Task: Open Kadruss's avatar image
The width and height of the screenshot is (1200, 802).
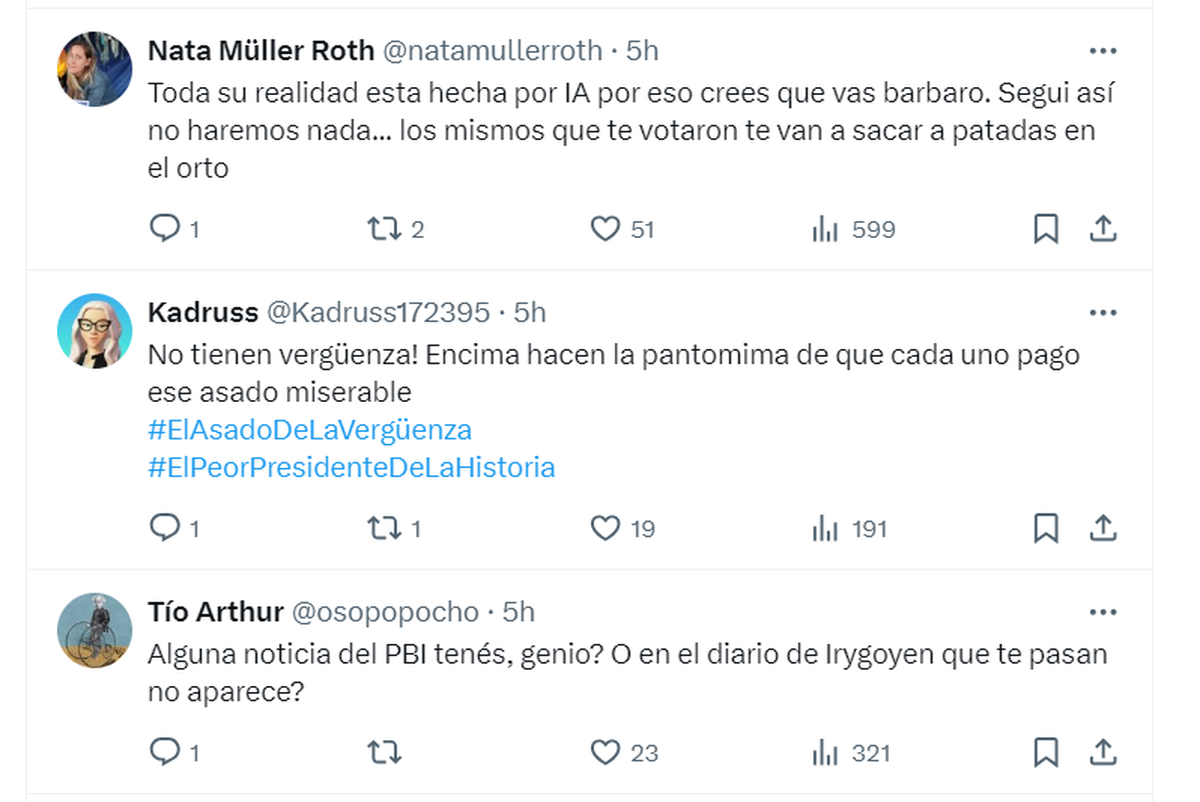Action: coord(95,331)
